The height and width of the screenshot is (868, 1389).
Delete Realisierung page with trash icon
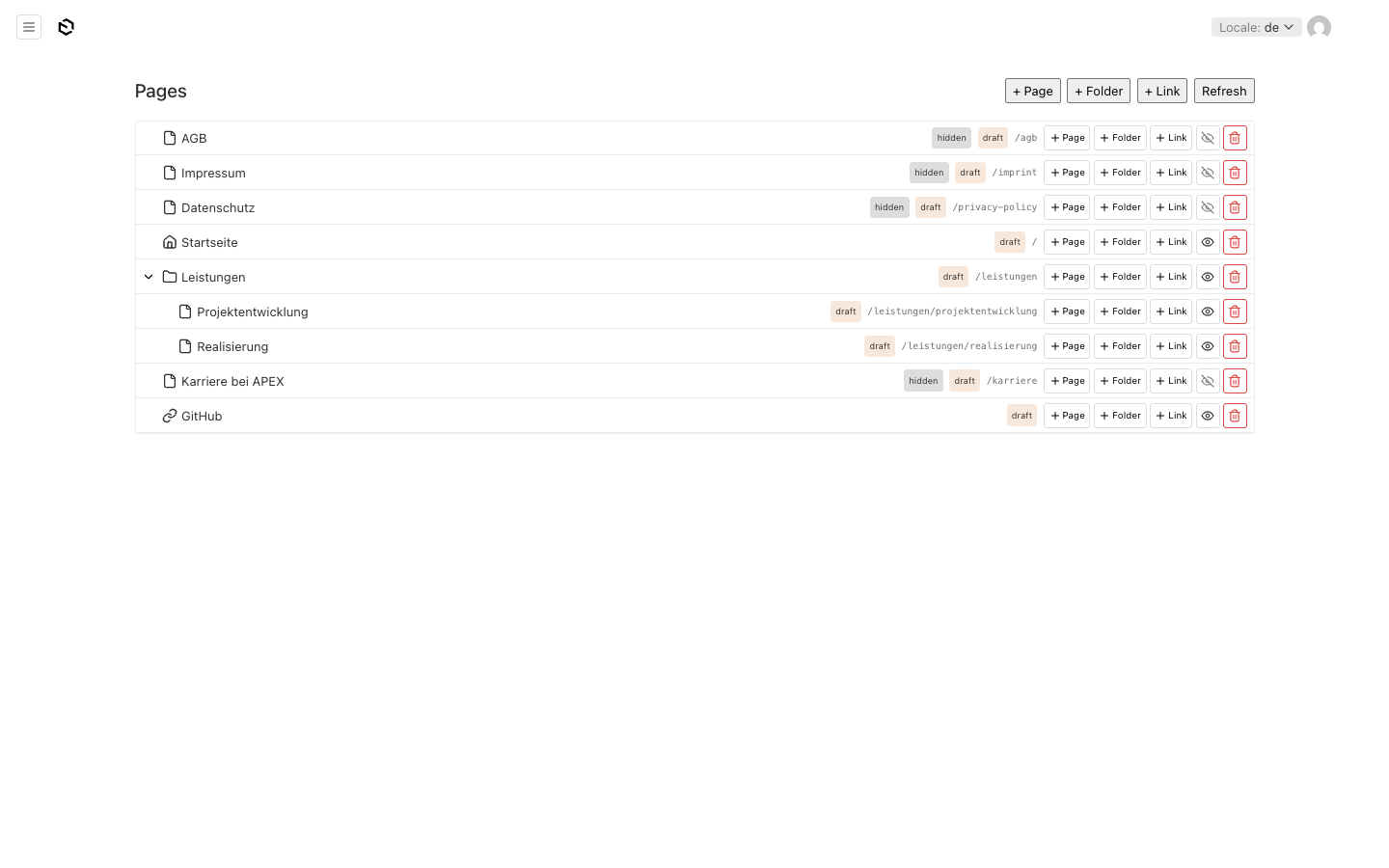pos(1235,346)
